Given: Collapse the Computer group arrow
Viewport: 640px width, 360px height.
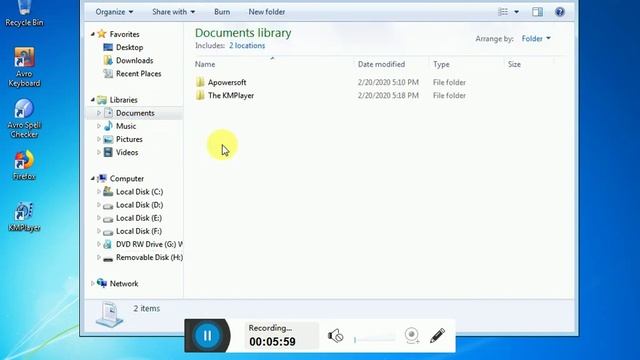Looking at the screenshot, I should (x=93, y=178).
